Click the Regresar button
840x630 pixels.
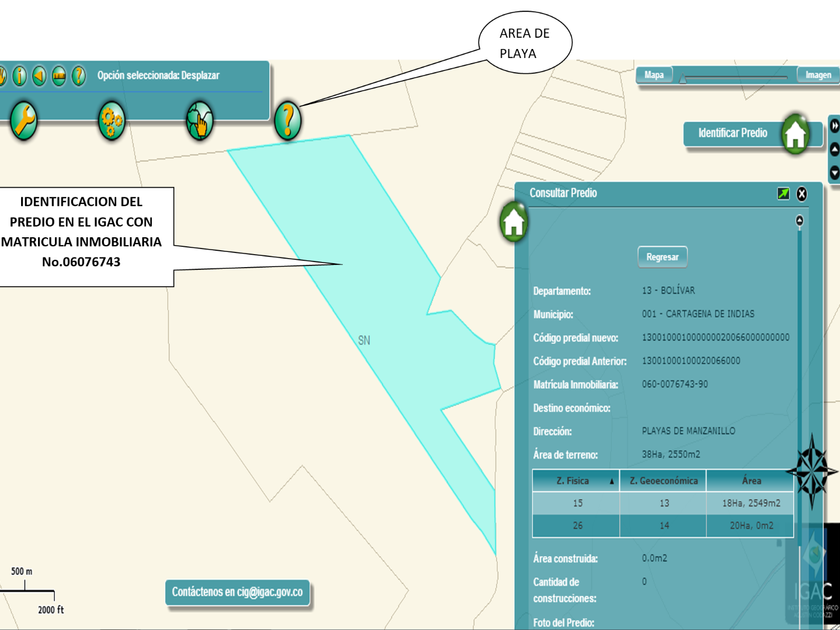pos(663,257)
